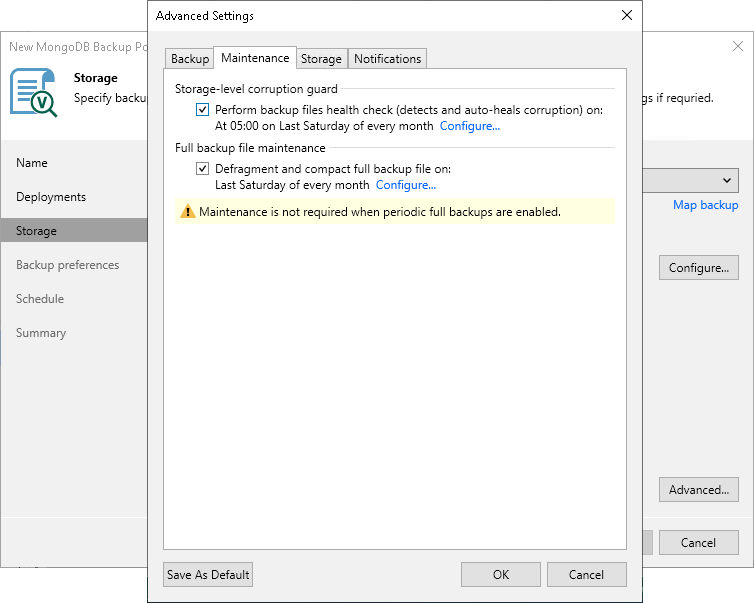Open the Backup preferences wizard step
The height and width of the screenshot is (603, 754).
tap(67, 264)
